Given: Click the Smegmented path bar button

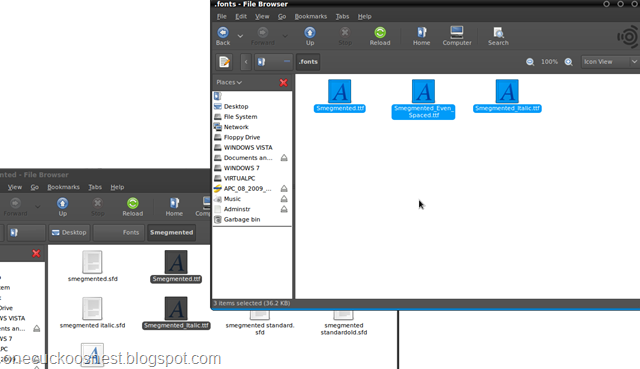Looking at the screenshot, I should tap(171, 232).
